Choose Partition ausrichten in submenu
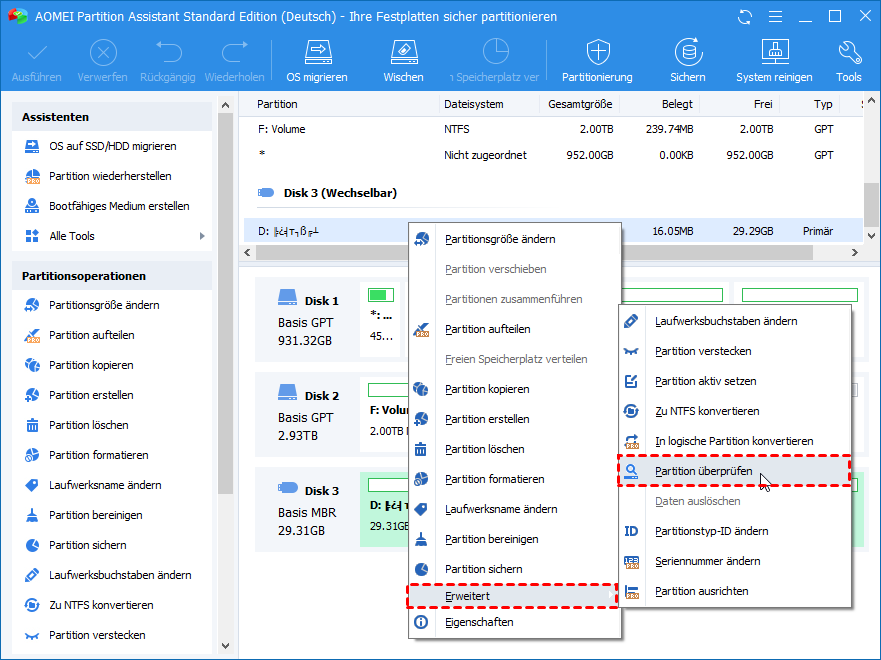Image resolution: width=881 pixels, height=660 pixels. point(735,591)
